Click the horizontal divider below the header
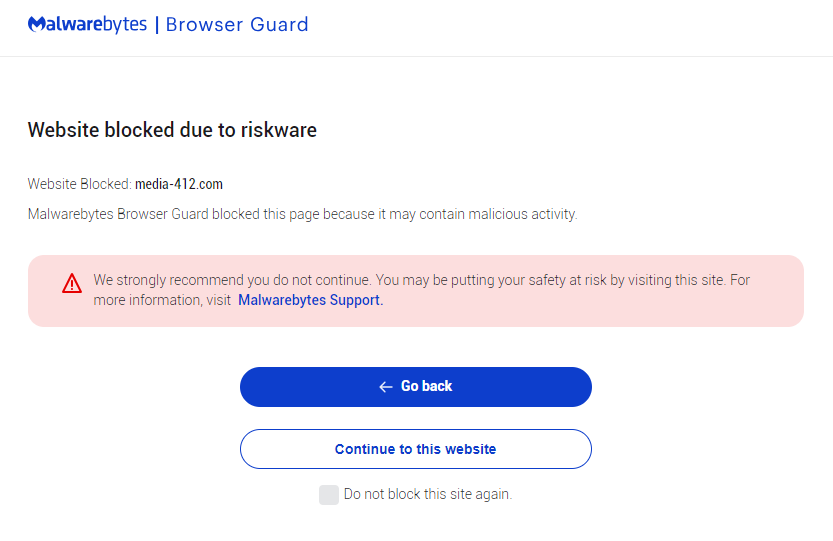 tap(416, 56)
